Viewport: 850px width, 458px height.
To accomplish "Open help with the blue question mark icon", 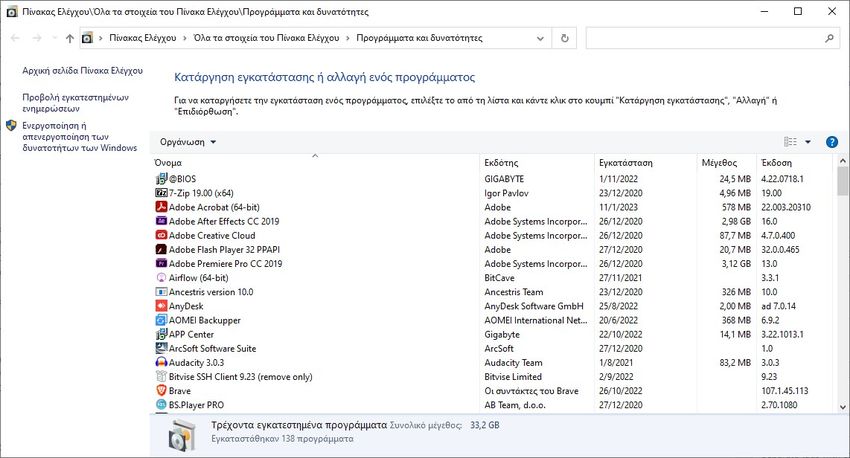I will tap(832, 142).
